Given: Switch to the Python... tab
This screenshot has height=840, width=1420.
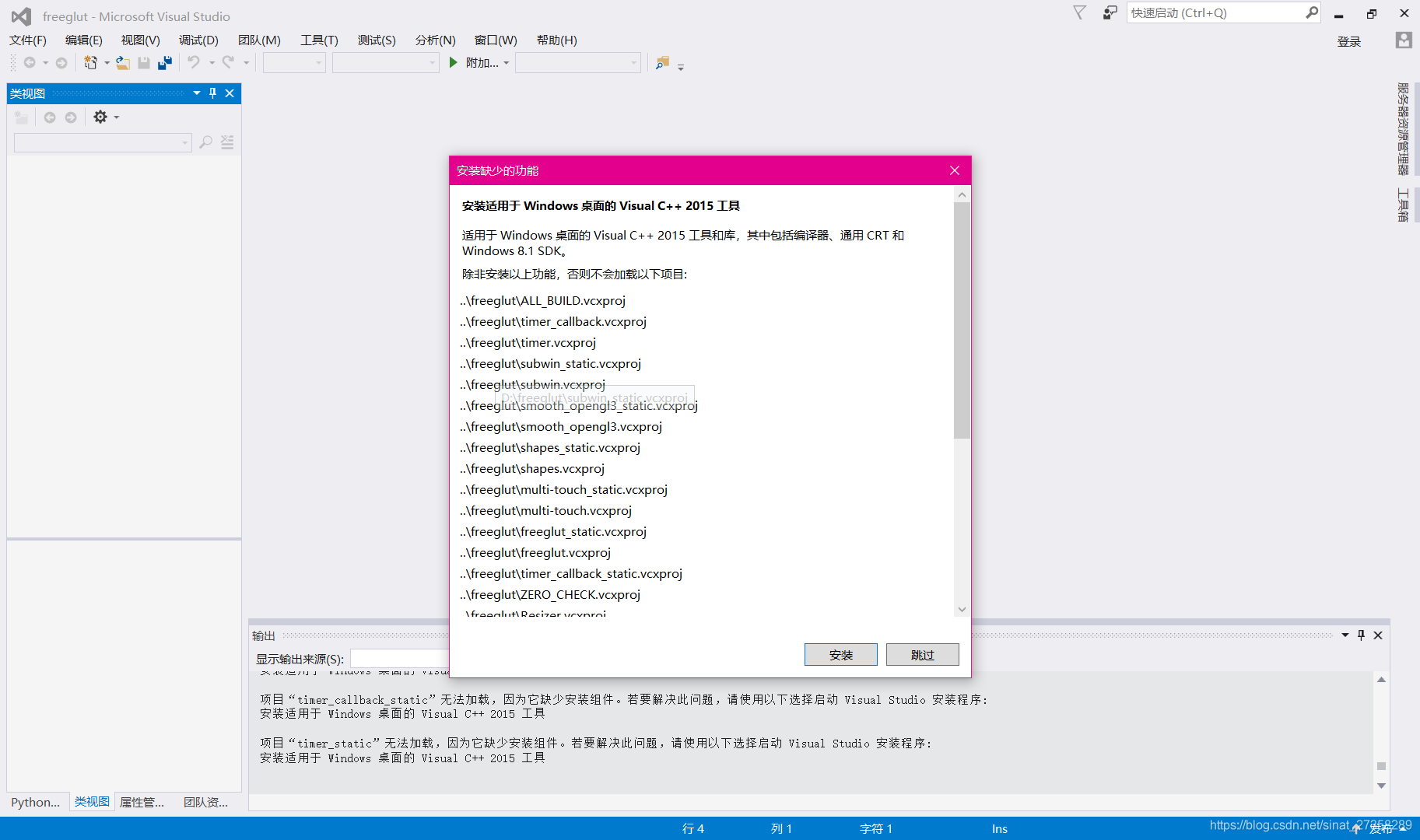Looking at the screenshot, I should click(x=36, y=802).
